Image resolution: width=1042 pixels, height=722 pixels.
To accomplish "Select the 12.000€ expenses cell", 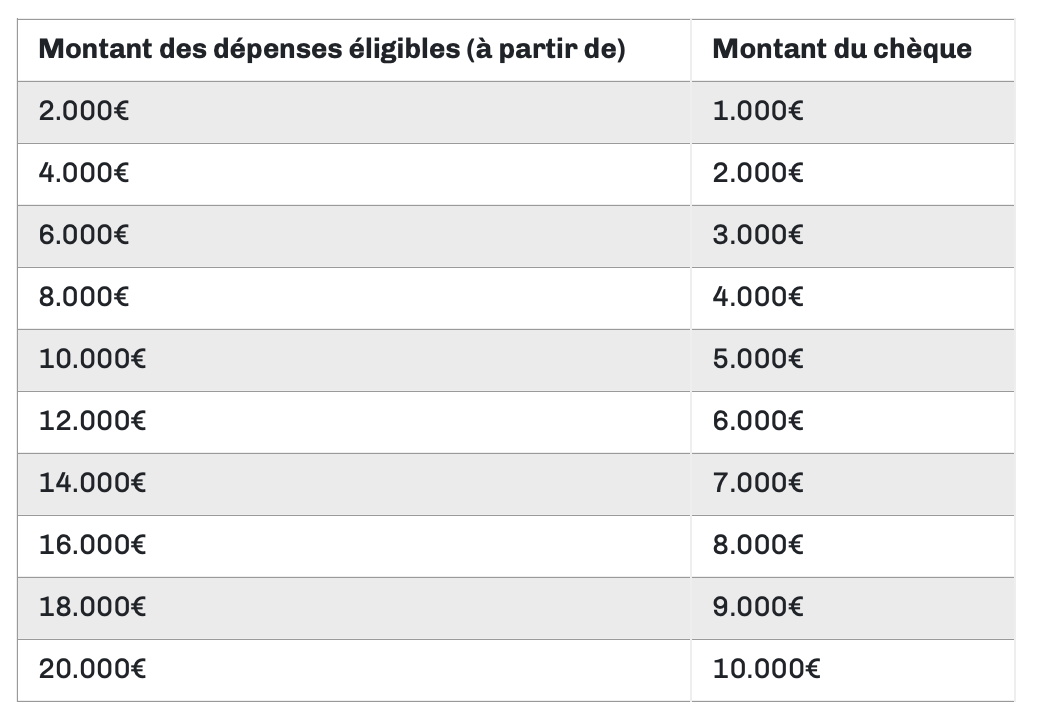I will [x=92, y=421].
